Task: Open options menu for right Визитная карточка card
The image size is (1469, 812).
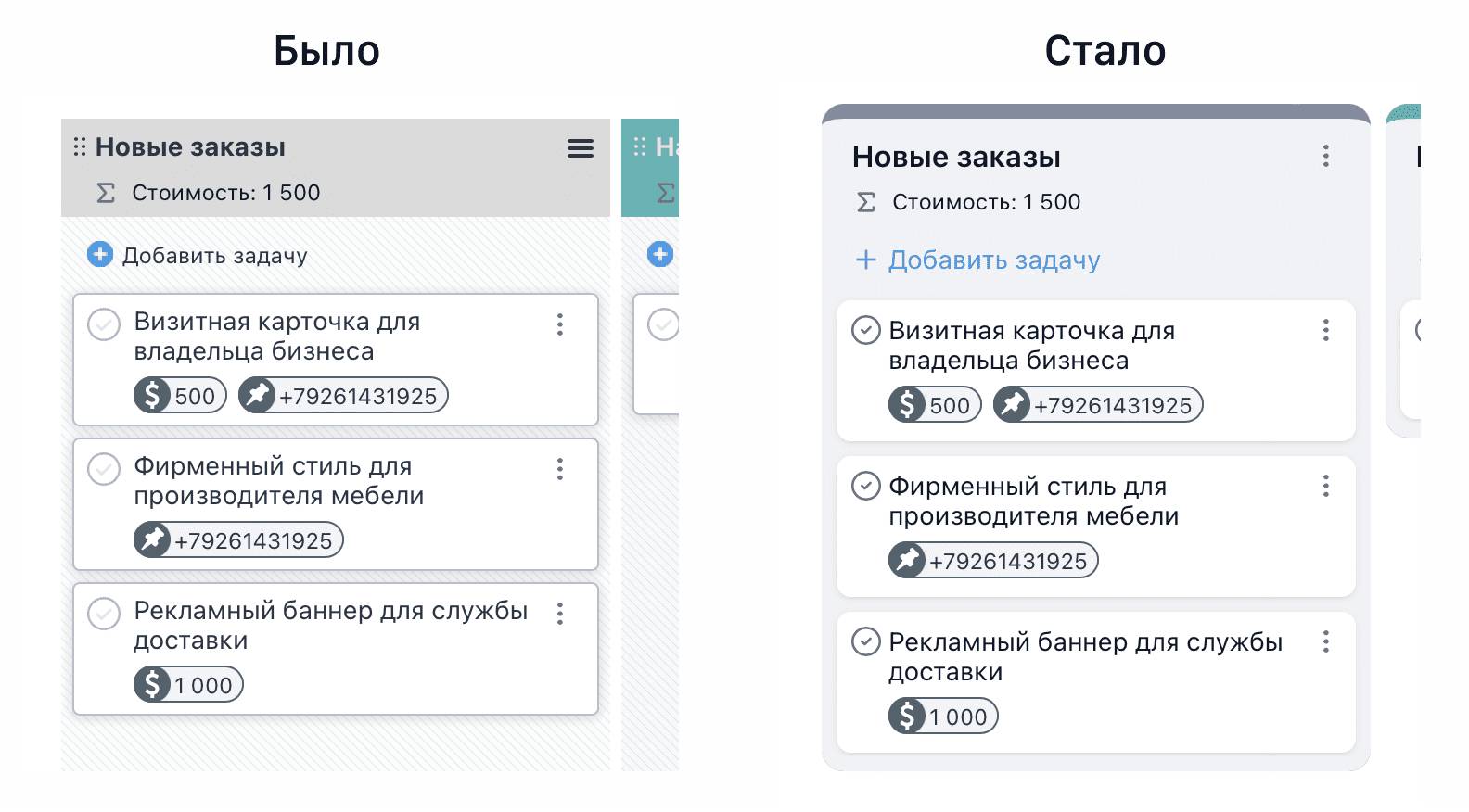Action: (1326, 330)
